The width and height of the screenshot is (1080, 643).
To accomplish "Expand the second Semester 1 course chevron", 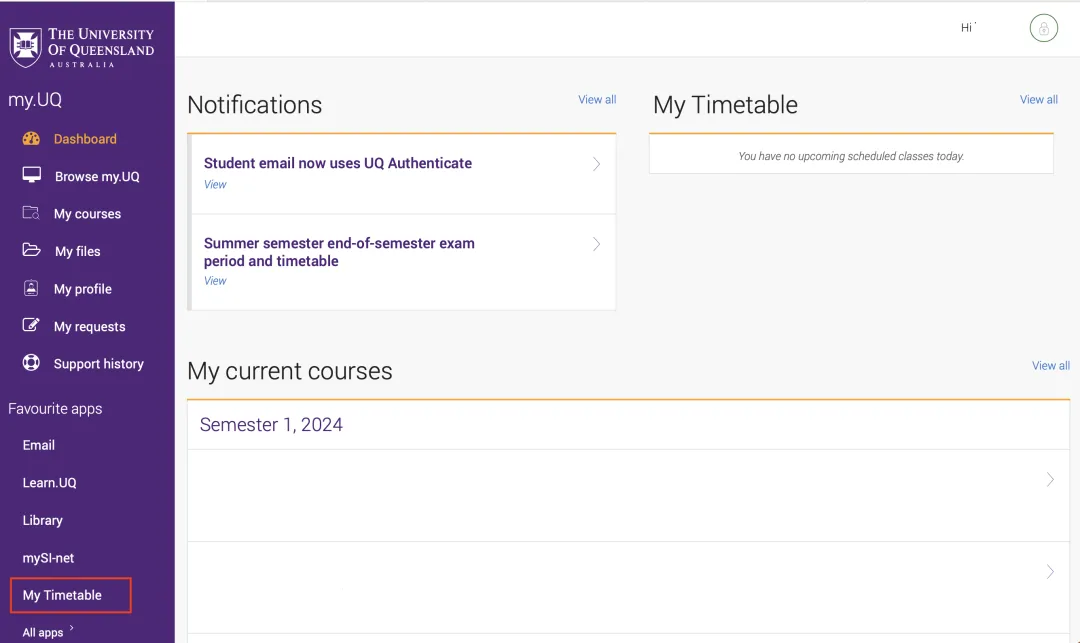I will 1050,571.
